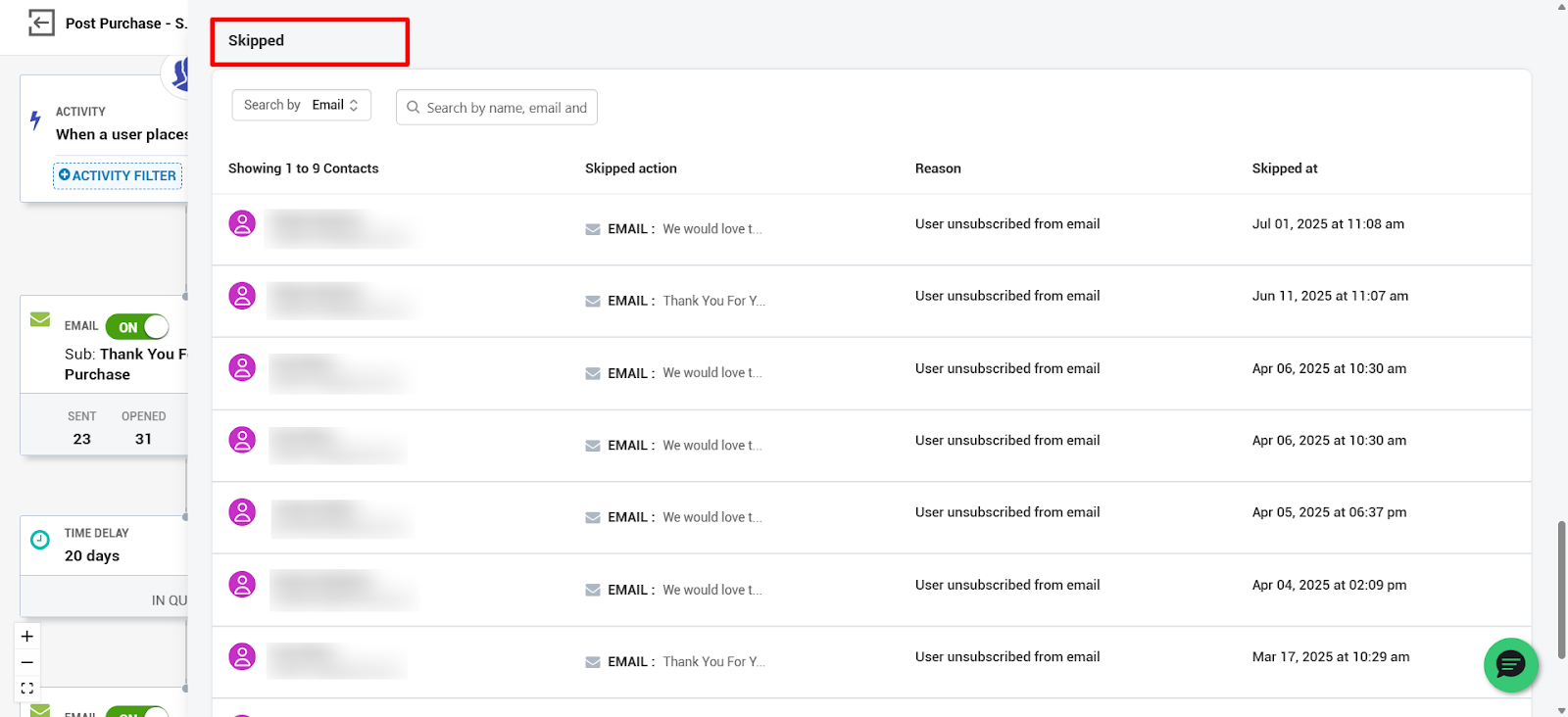1568x717 pixels.
Task: Click the Skipped at column header
Action: [x=1284, y=168]
